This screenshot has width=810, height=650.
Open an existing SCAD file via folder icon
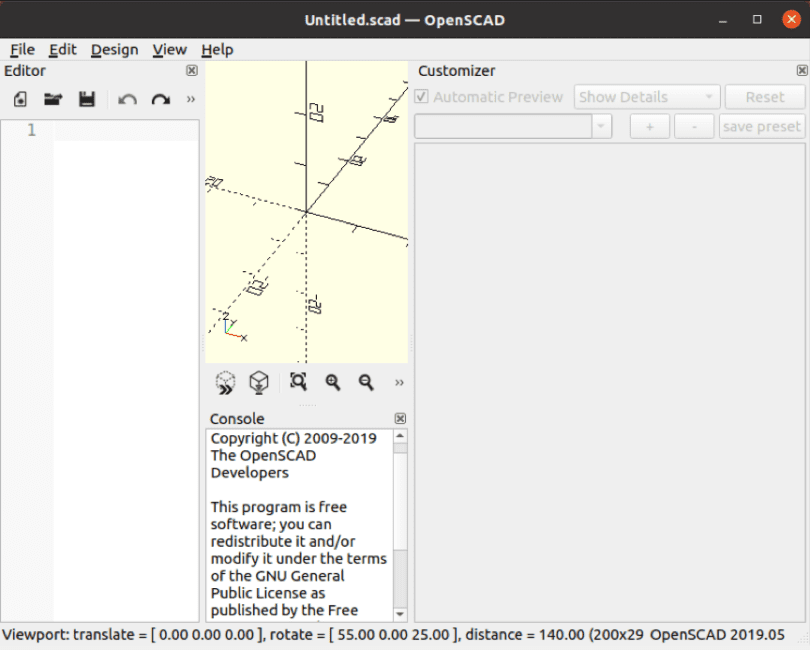[x=53, y=98]
